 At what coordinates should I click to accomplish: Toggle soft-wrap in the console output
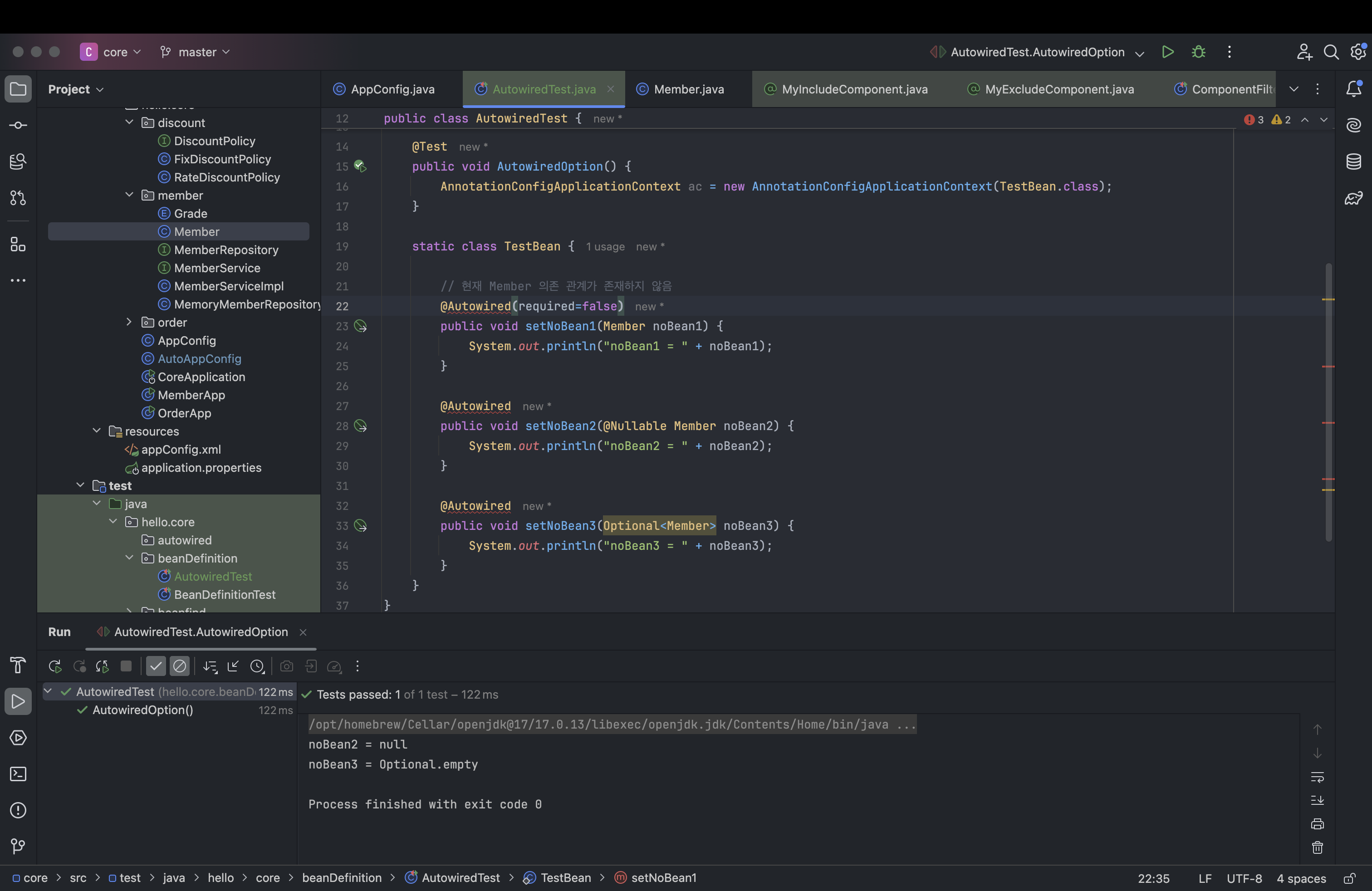1317,777
